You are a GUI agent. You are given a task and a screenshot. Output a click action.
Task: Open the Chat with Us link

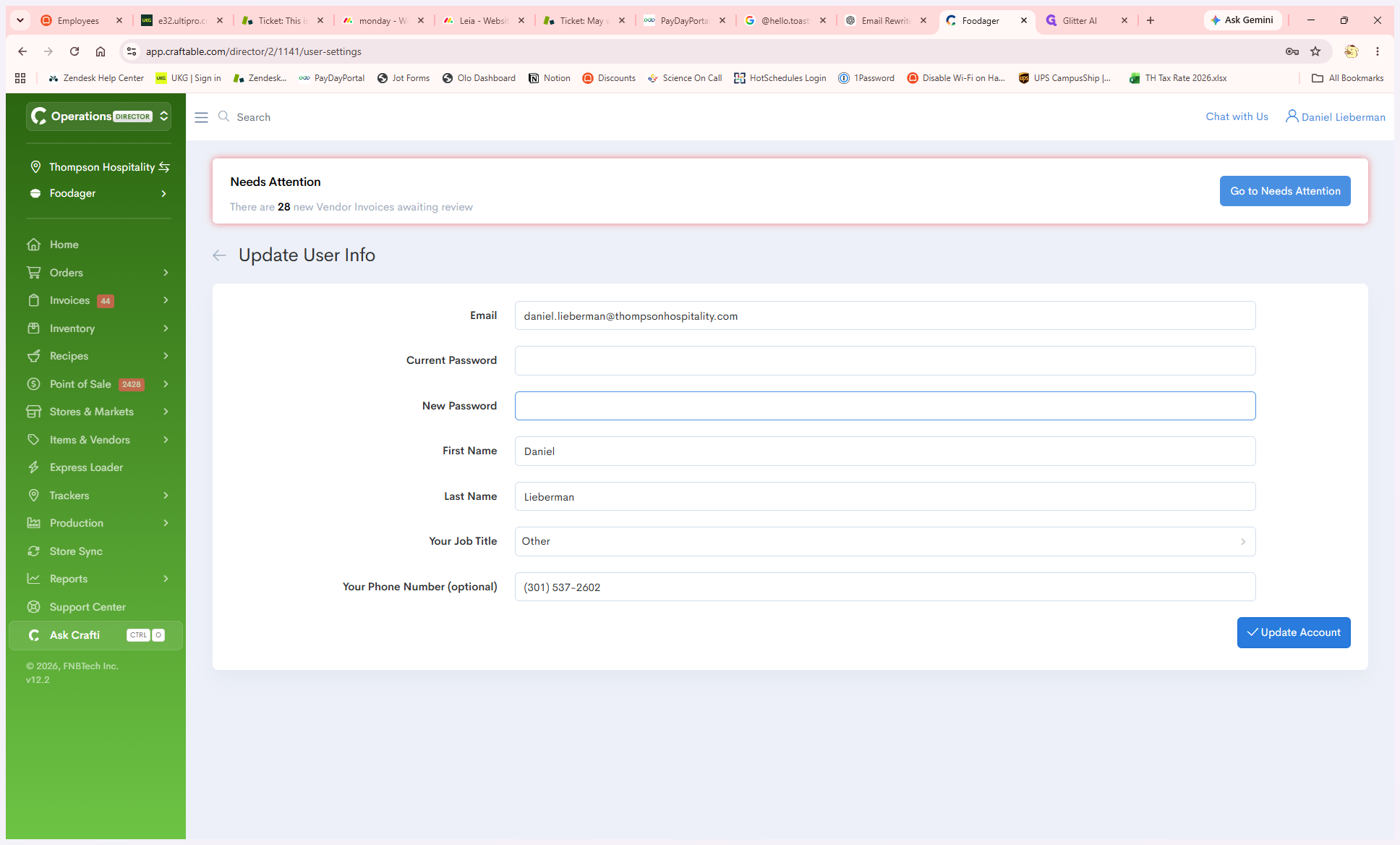point(1237,116)
